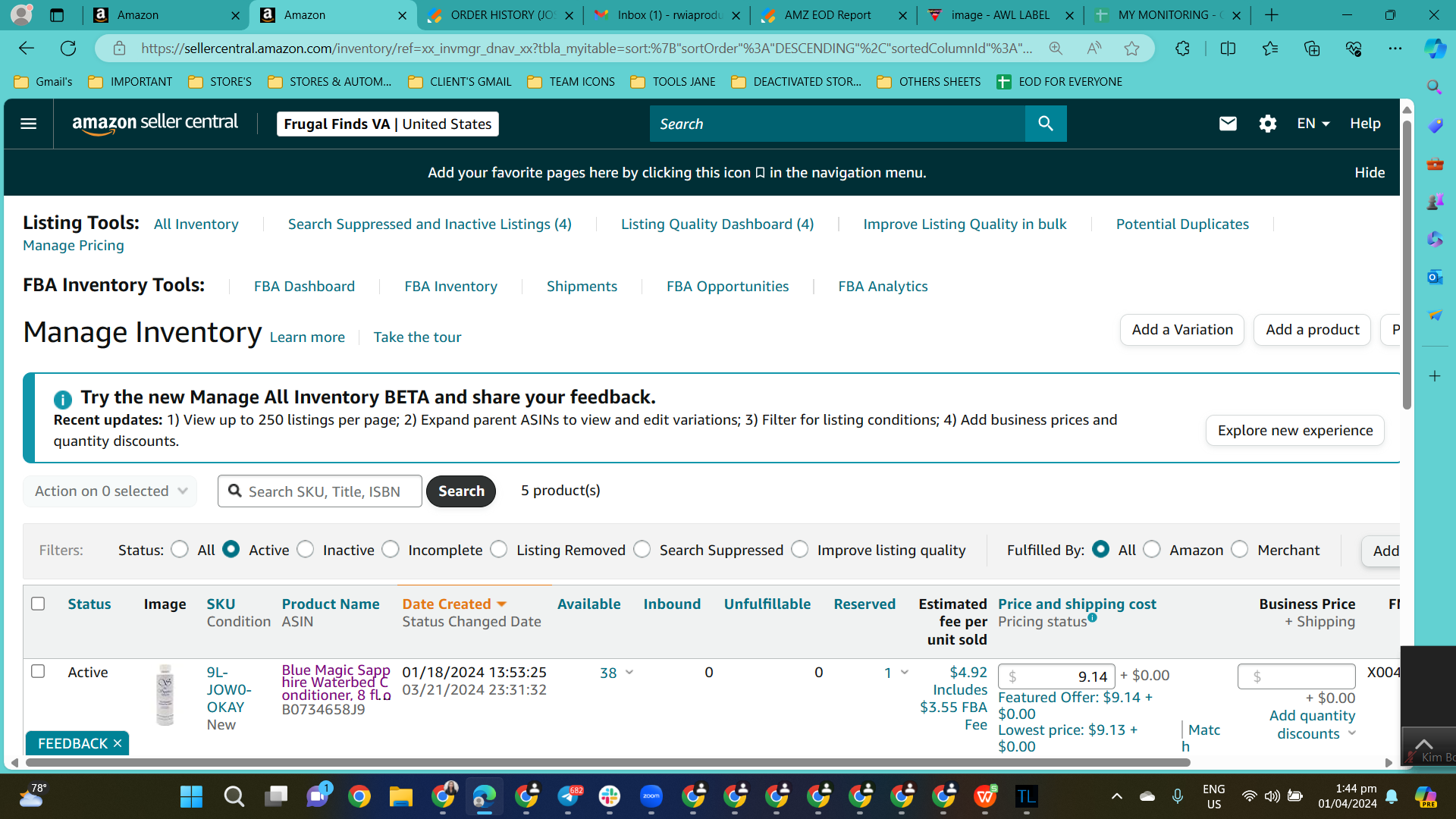Switch to the MY MONITORING tab

(x=1166, y=15)
